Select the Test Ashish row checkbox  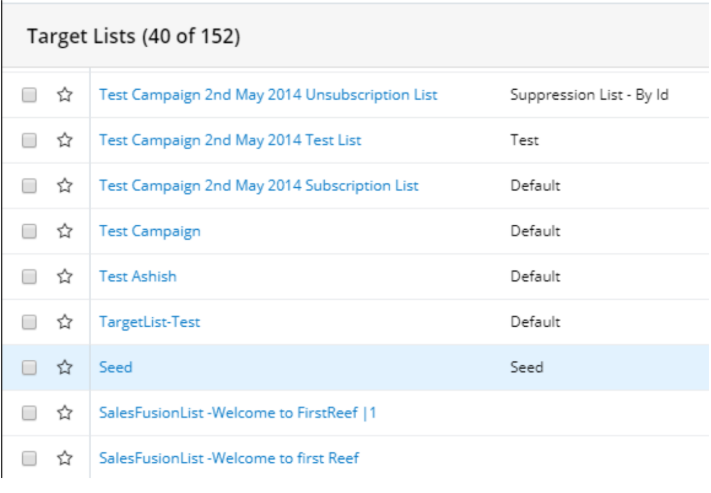(29, 277)
